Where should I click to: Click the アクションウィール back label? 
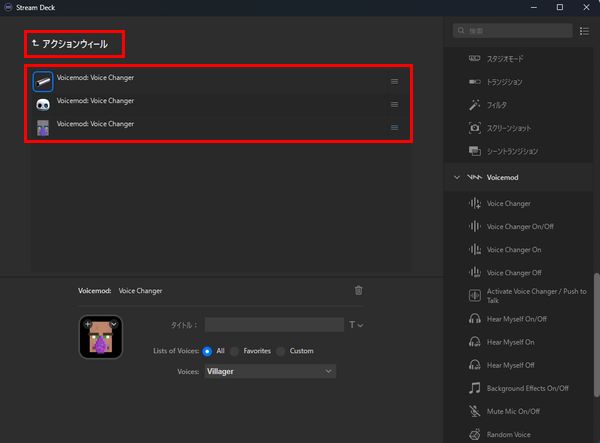coord(75,44)
